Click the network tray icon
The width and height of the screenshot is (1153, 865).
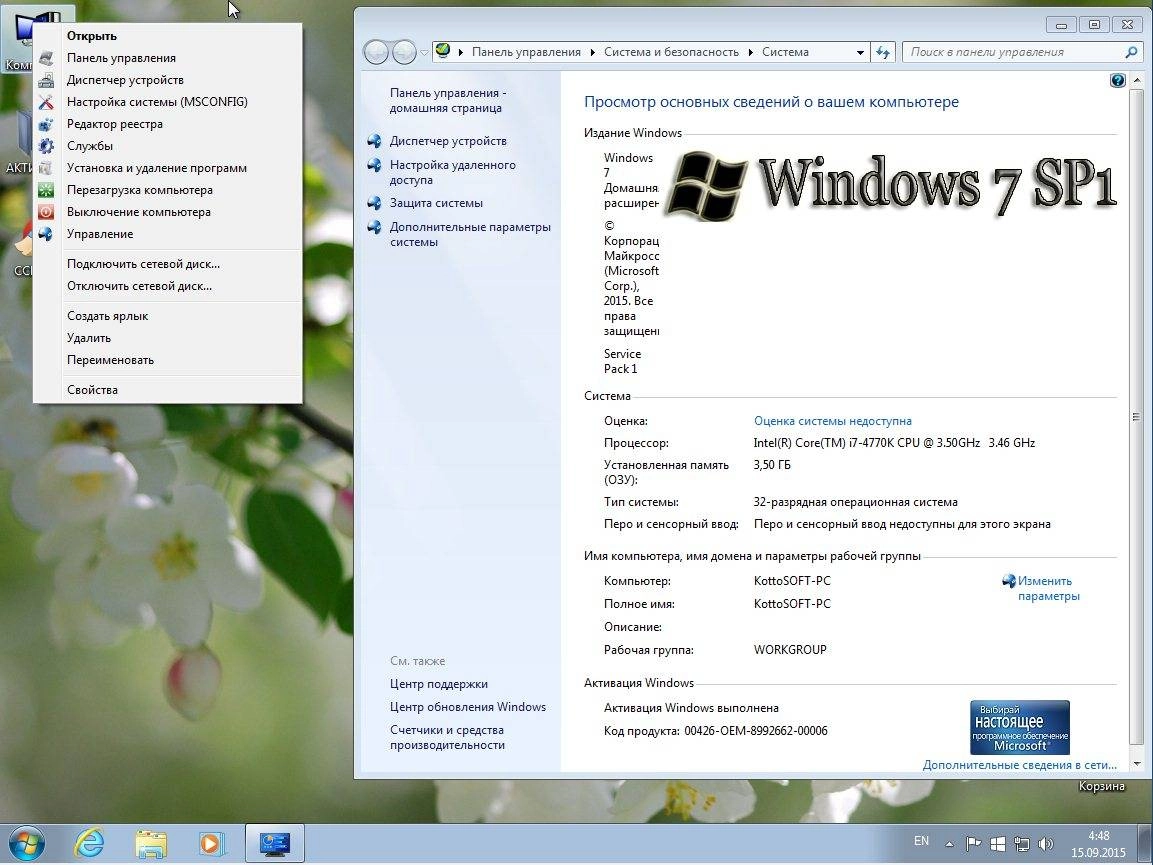click(x=1021, y=844)
